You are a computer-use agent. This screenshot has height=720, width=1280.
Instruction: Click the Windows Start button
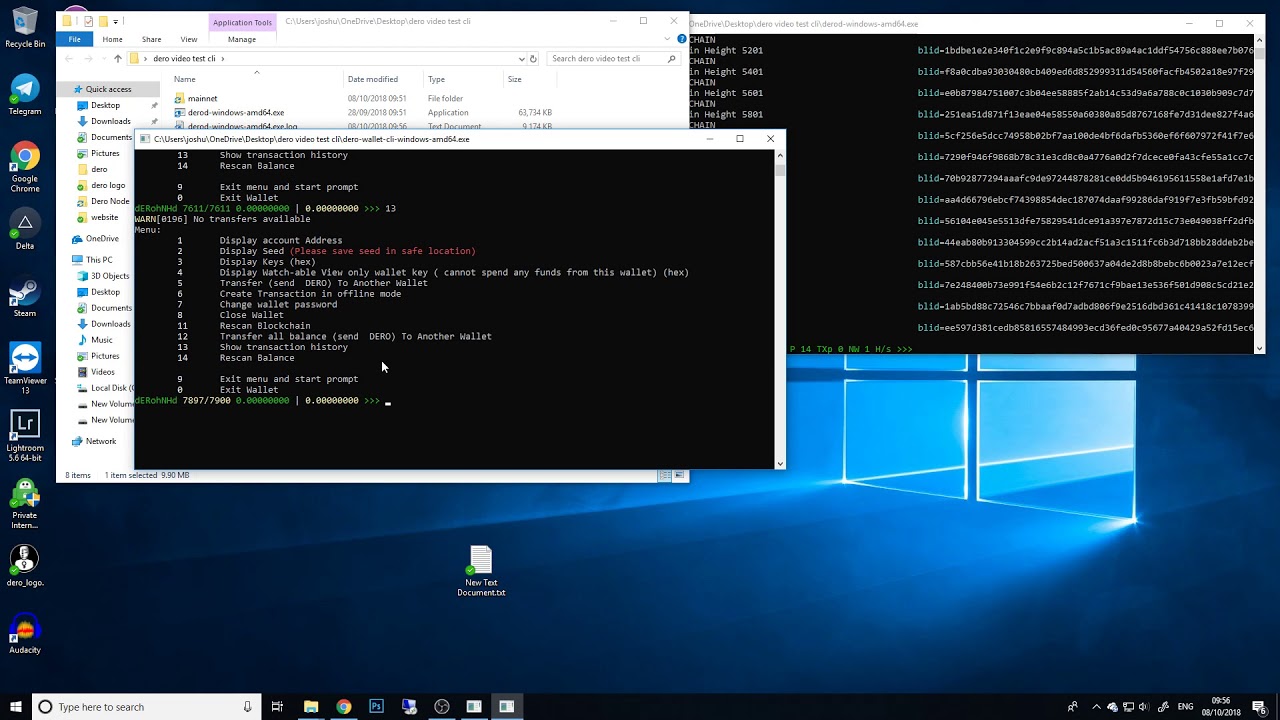[x=15, y=707]
